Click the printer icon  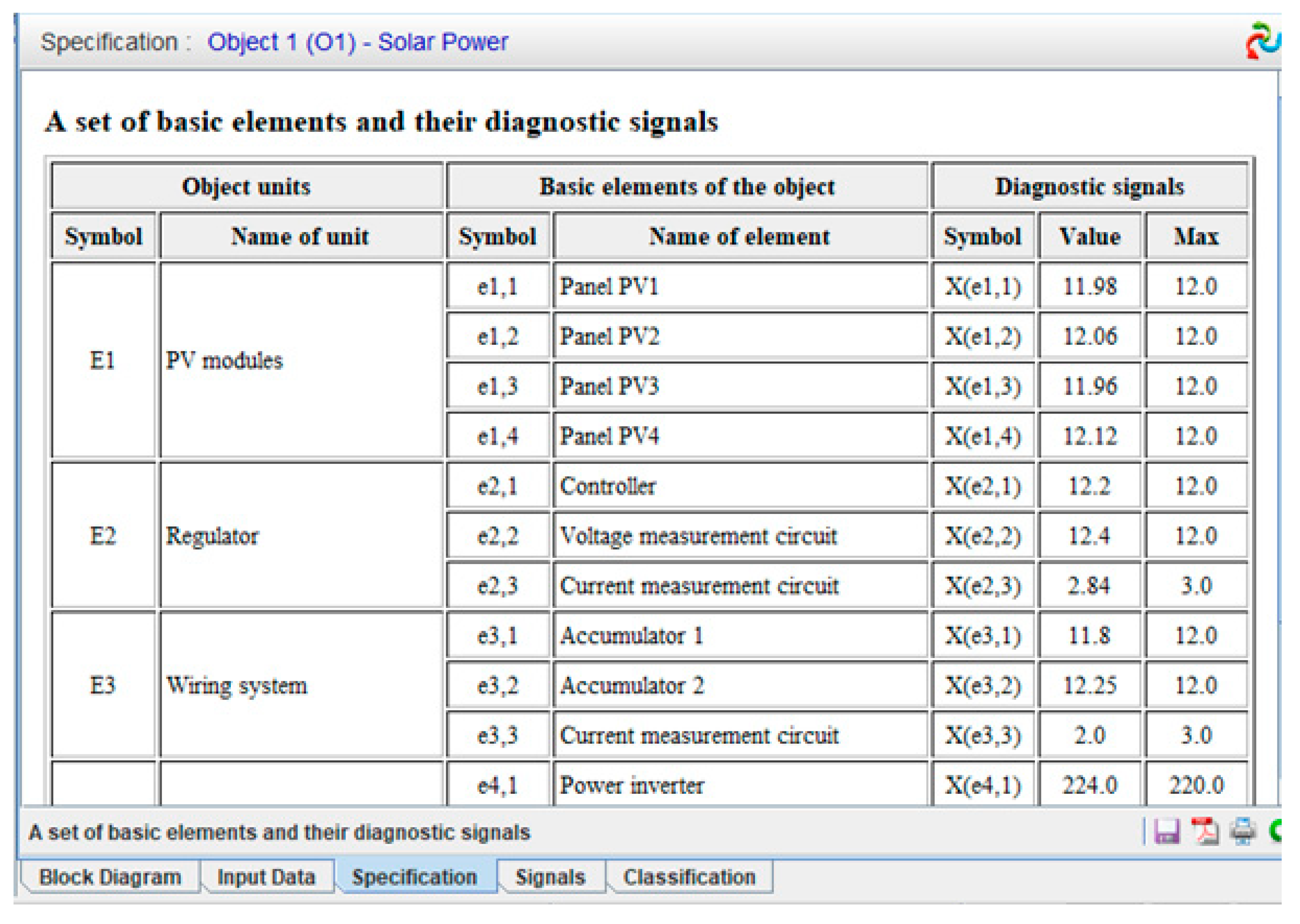pos(1243,831)
